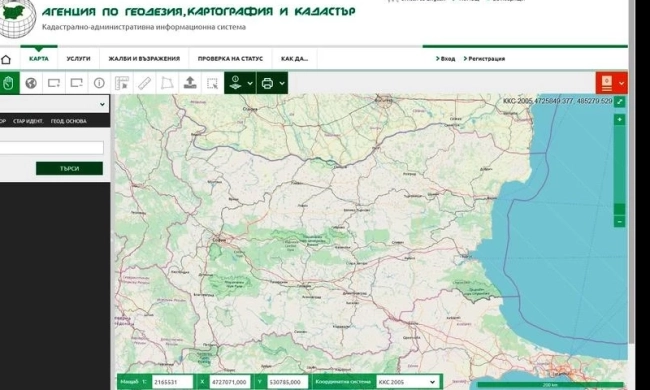Click the search text input field
Viewport: 650px width, 390px height.
pos(51,148)
